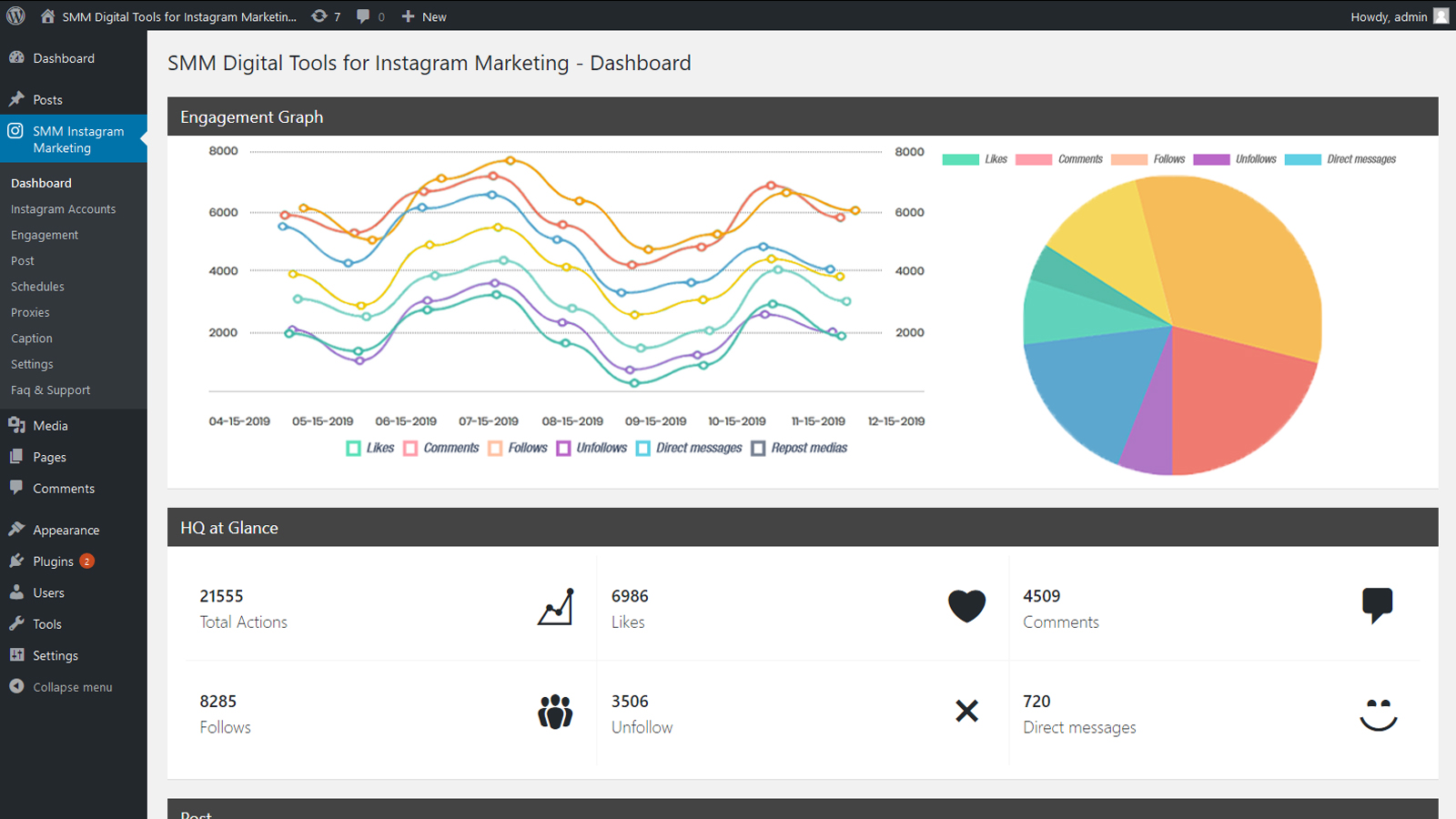This screenshot has width=1456, height=819.
Task: Click the Users icon in sidebar
Action: [x=16, y=591]
